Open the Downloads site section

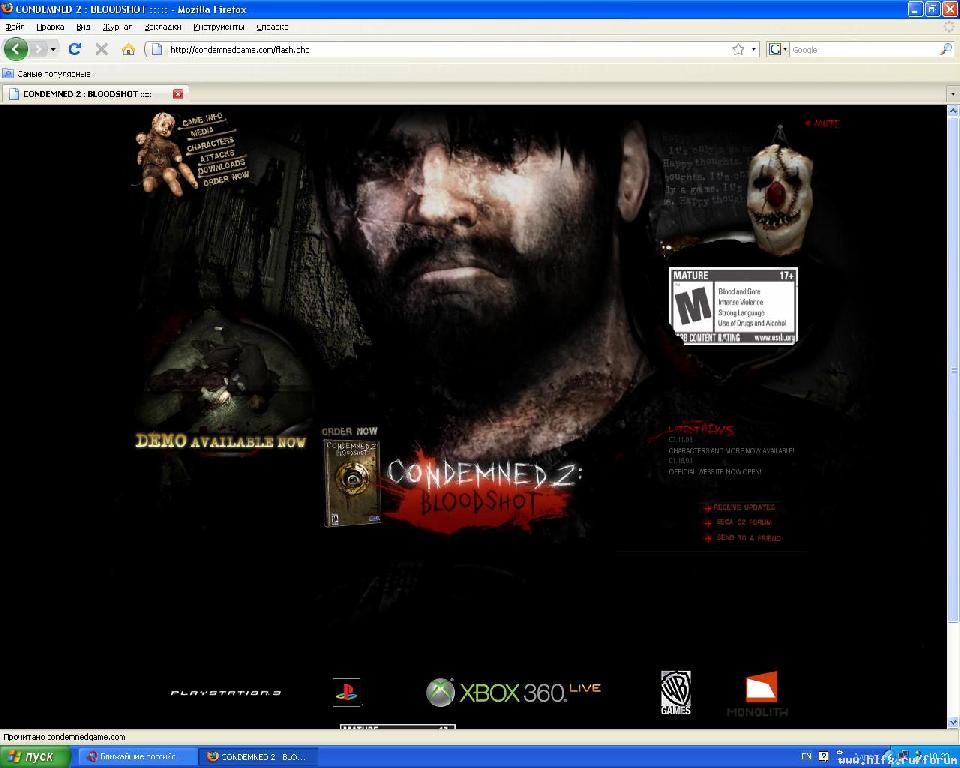(222, 167)
